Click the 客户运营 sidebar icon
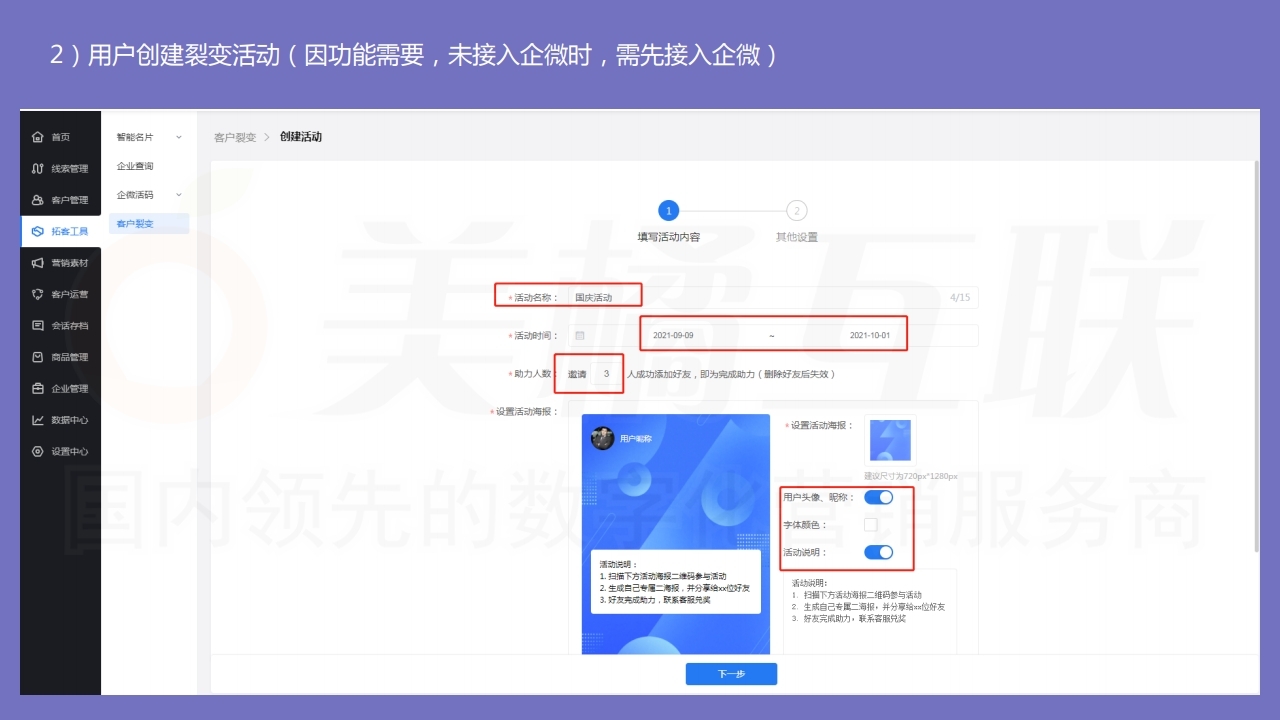The width and height of the screenshot is (1280, 720). pyautogui.click(x=38, y=294)
